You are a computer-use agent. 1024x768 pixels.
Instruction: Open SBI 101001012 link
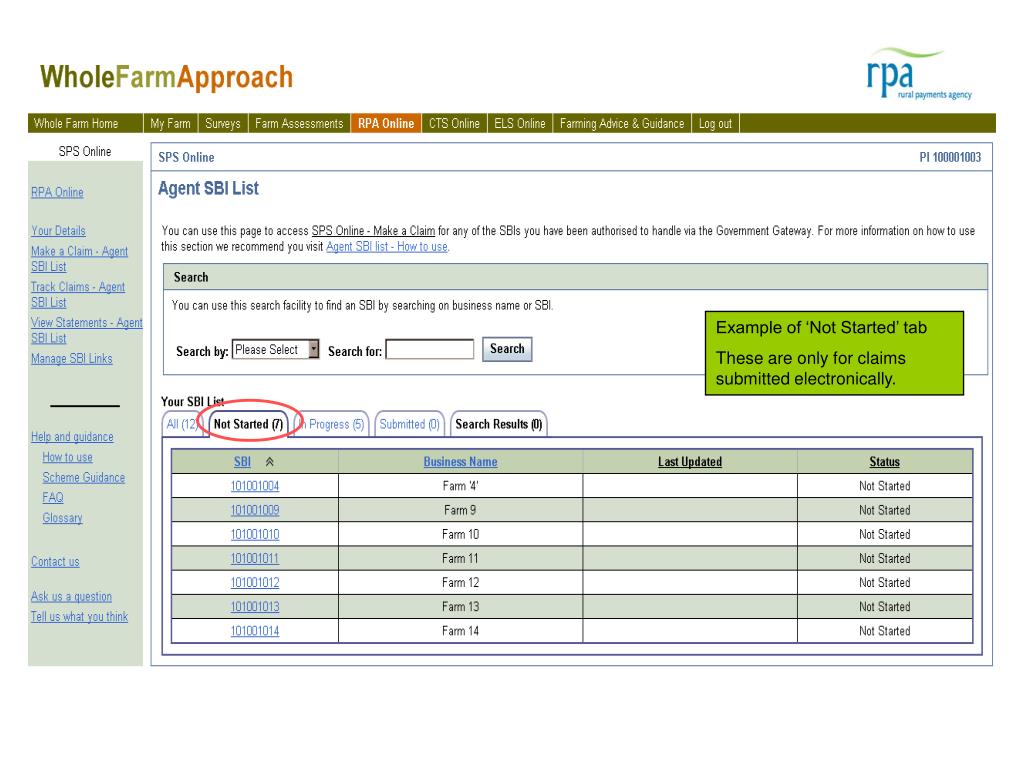click(255, 583)
